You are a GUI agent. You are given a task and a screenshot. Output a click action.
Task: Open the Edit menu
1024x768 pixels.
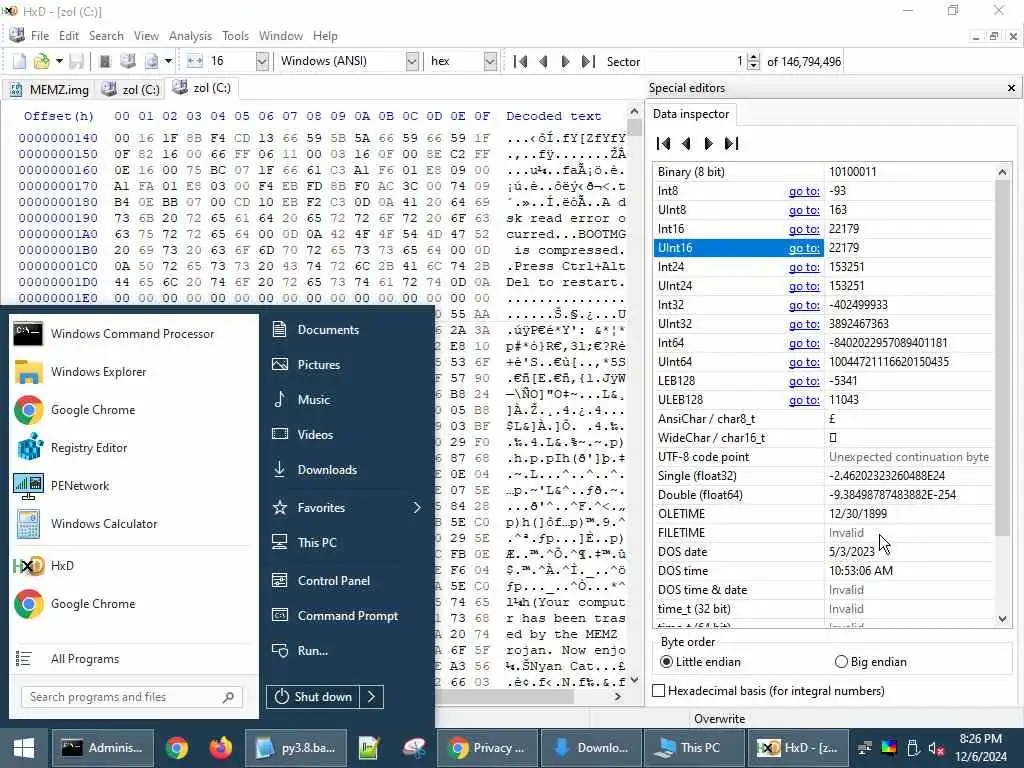69,36
